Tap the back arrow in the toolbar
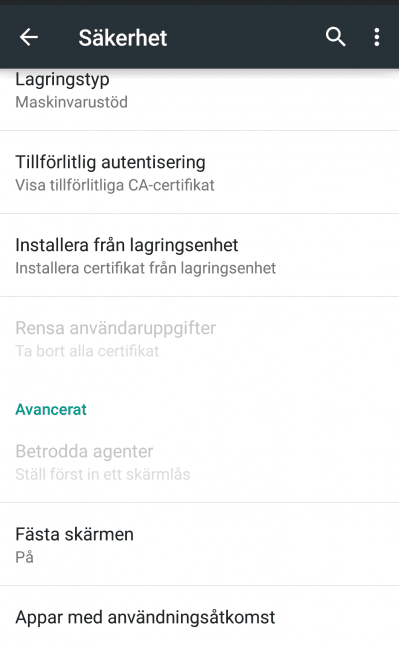The width and height of the screenshot is (399, 645). [x=29, y=37]
